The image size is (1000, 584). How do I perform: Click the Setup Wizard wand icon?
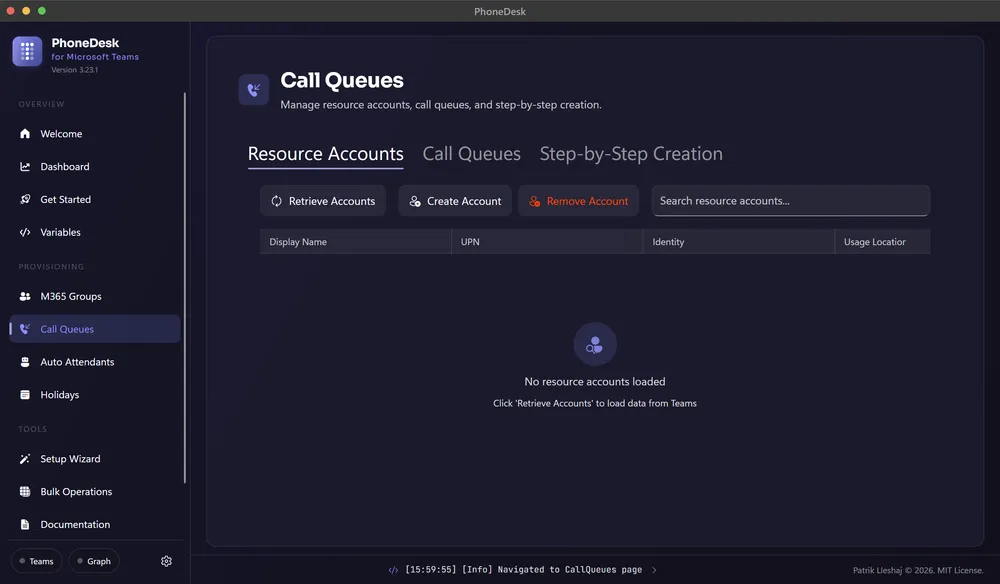click(x=25, y=459)
